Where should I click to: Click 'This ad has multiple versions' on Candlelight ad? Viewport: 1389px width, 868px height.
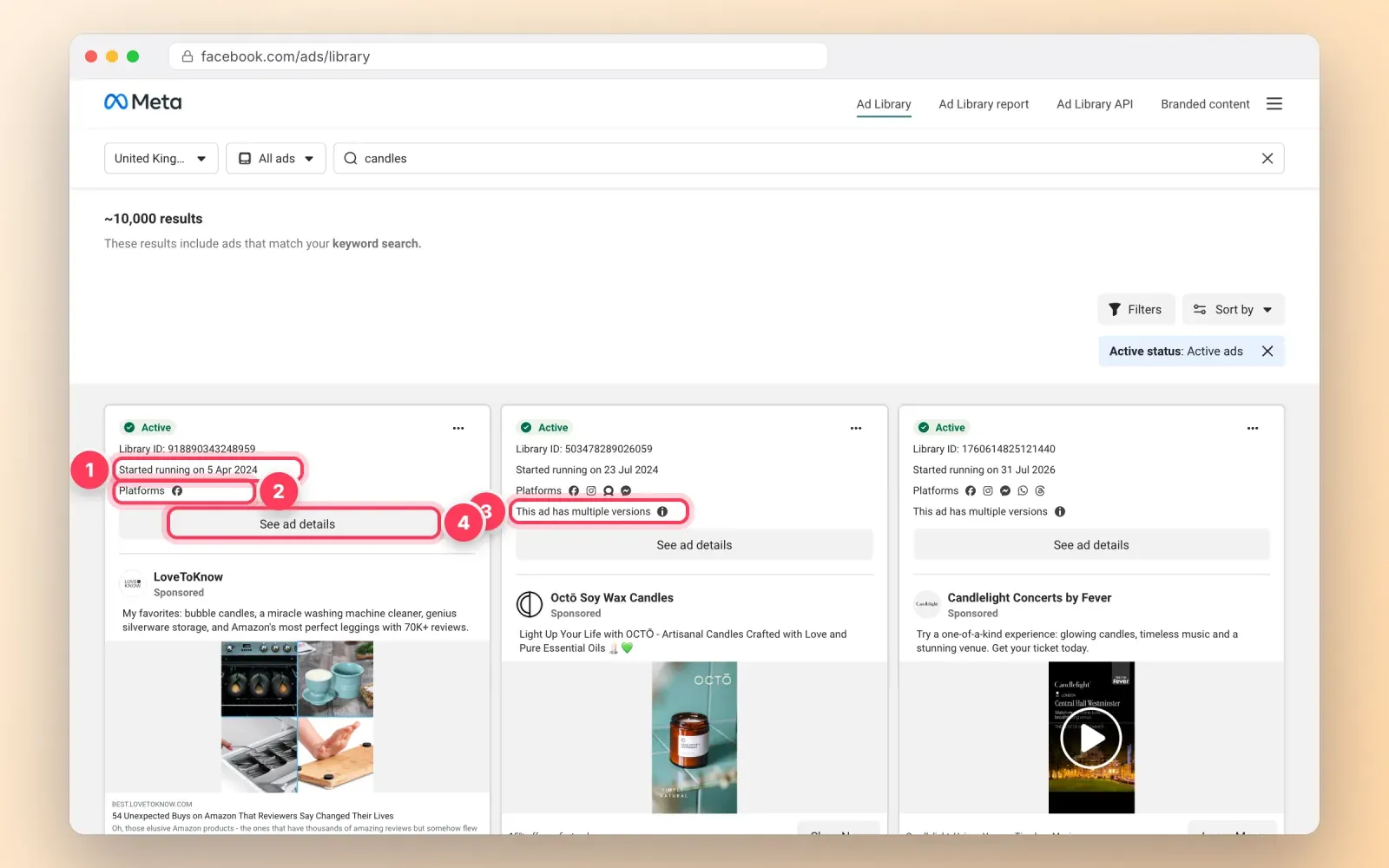click(980, 511)
